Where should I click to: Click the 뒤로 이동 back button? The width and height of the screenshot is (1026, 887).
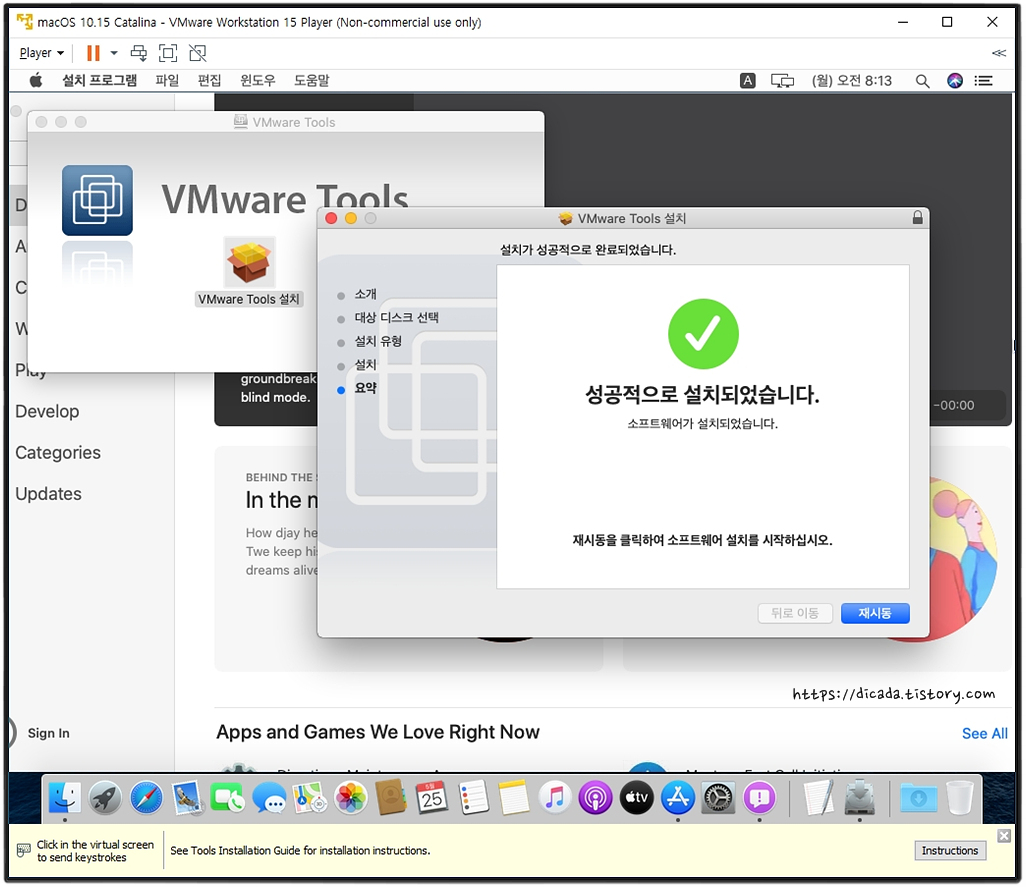coord(795,613)
